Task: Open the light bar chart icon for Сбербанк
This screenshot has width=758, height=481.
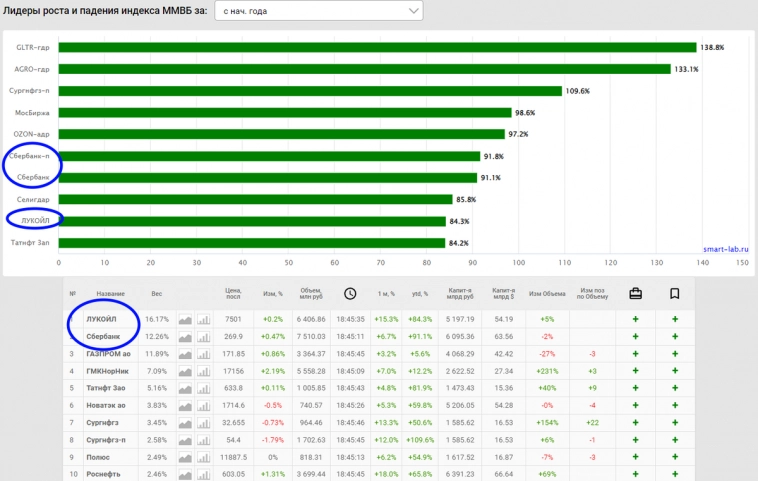Action: (x=204, y=336)
